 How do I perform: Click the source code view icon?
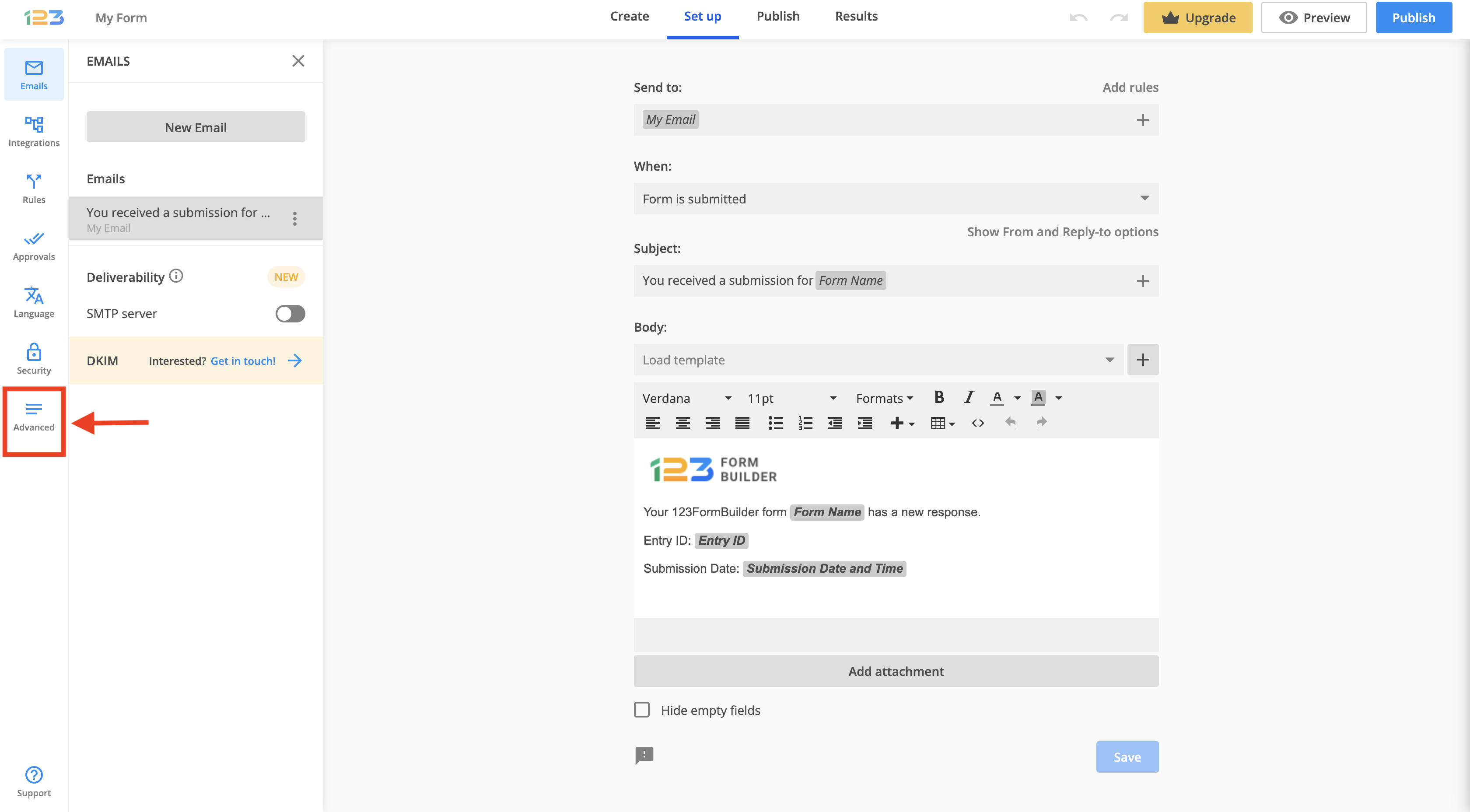coord(977,423)
